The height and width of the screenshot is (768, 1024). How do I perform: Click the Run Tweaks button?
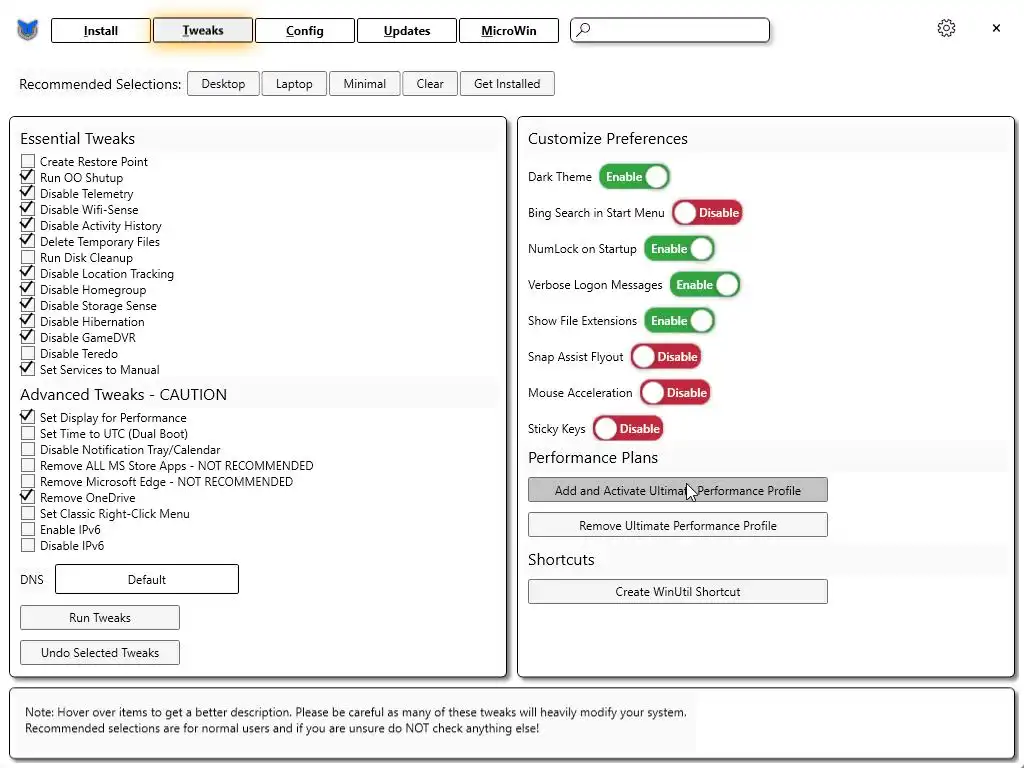100,618
